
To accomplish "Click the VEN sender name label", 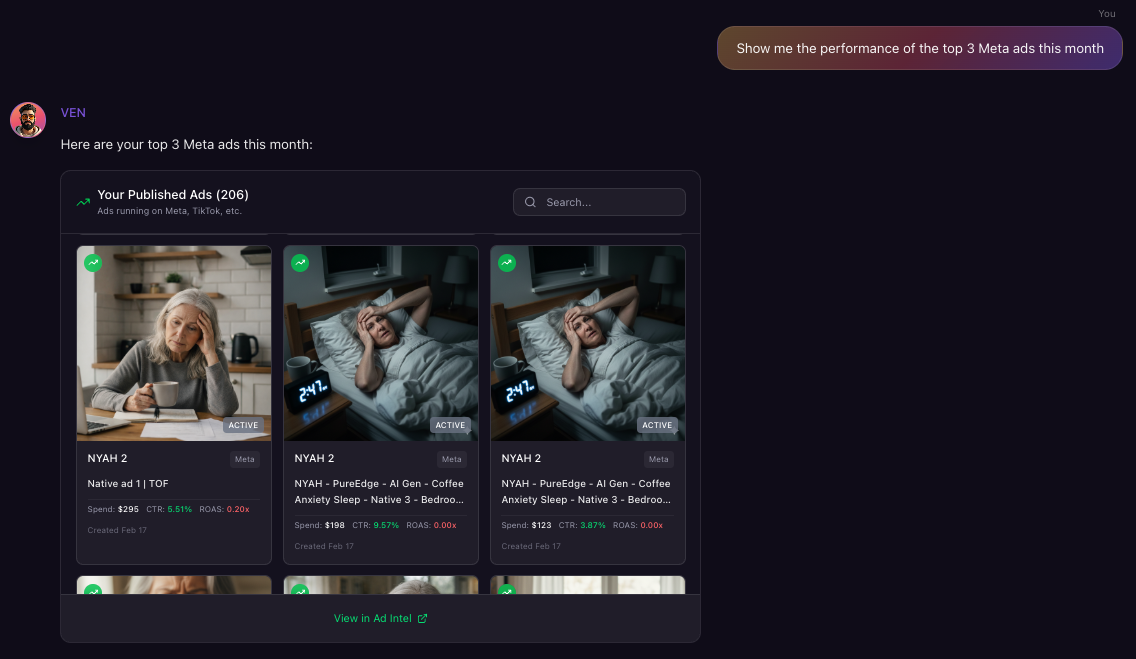I will (x=73, y=113).
